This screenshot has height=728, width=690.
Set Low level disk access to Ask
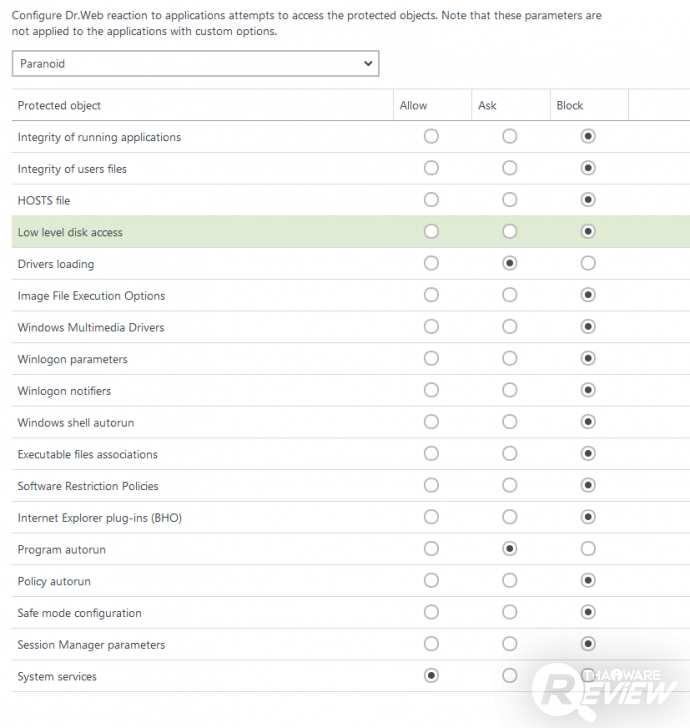510,232
